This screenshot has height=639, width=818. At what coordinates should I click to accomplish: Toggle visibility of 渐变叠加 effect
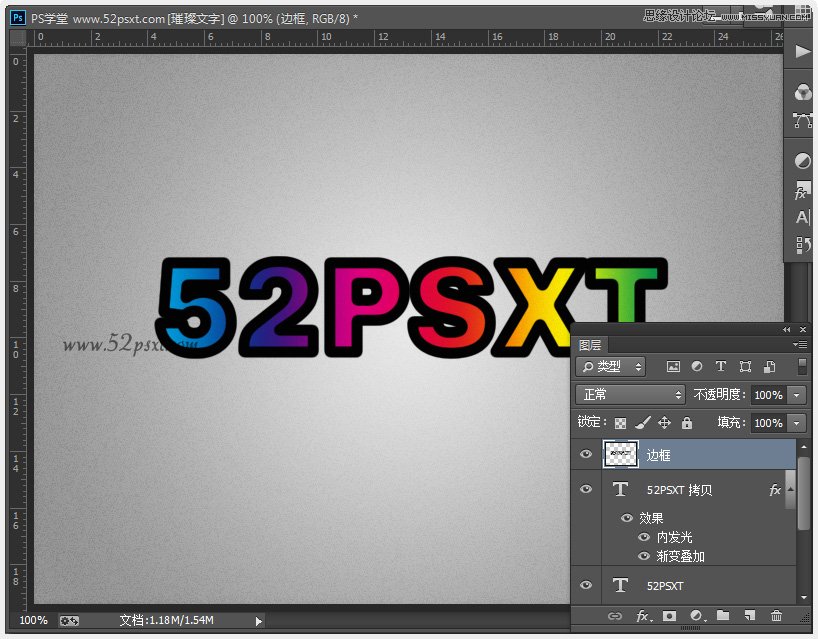(x=644, y=556)
